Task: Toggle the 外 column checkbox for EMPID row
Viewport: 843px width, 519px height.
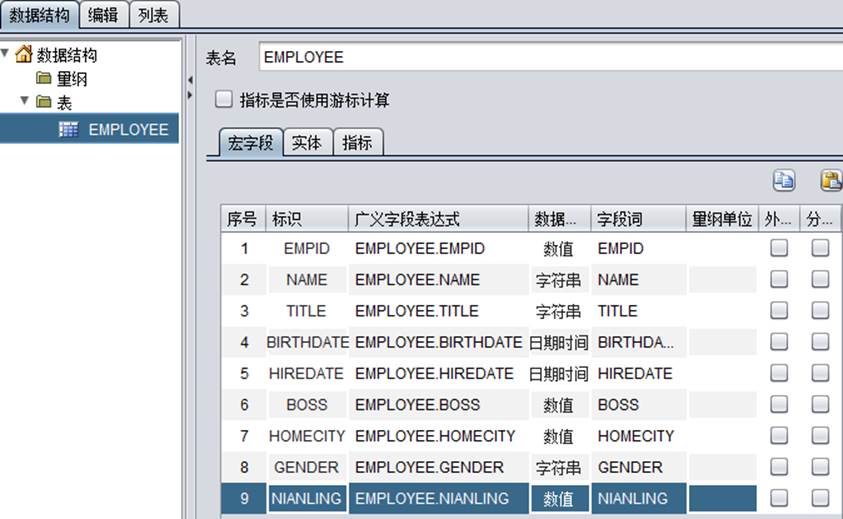Action: (x=778, y=248)
